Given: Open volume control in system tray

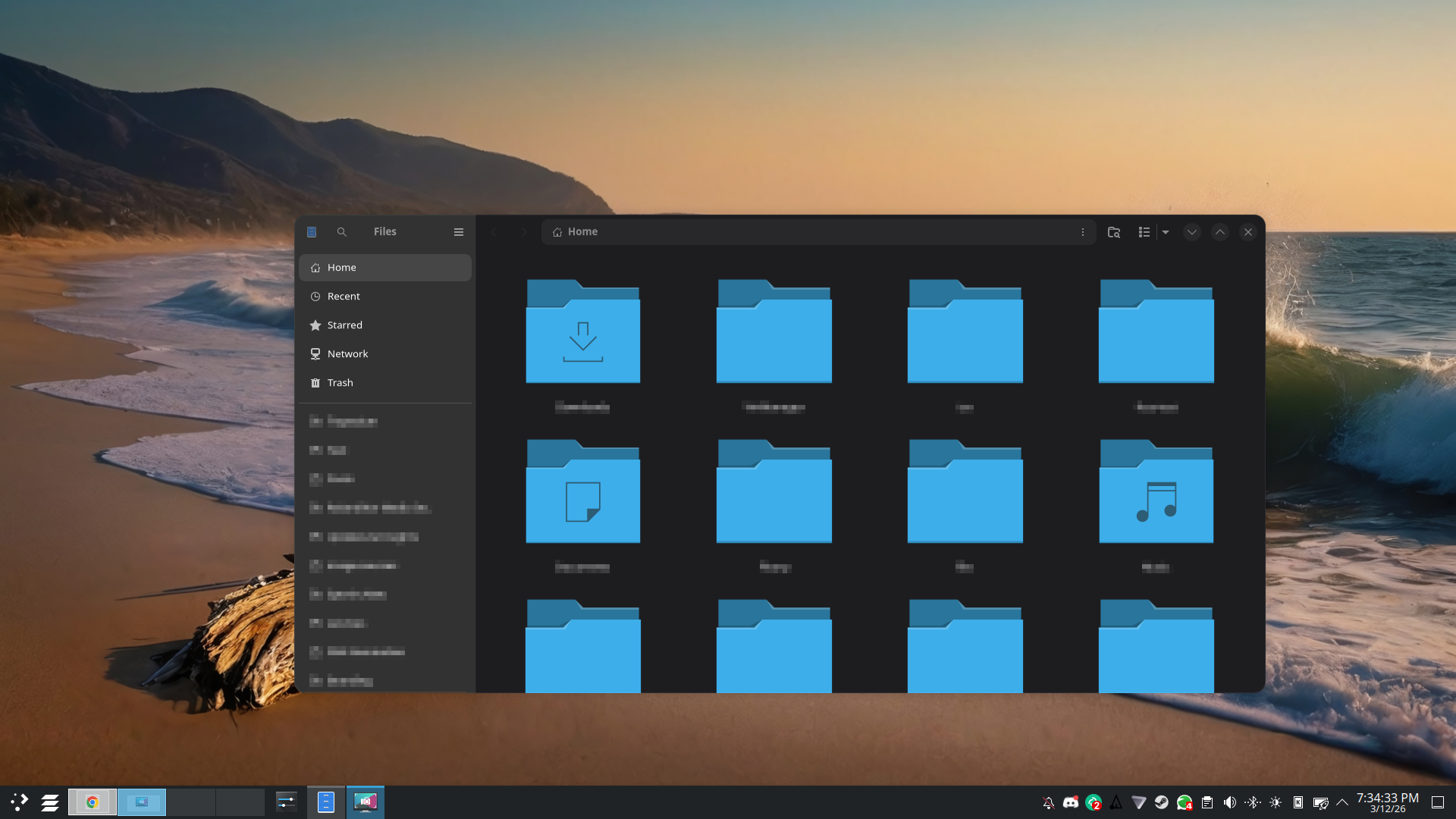Looking at the screenshot, I should pyautogui.click(x=1230, y=802).
